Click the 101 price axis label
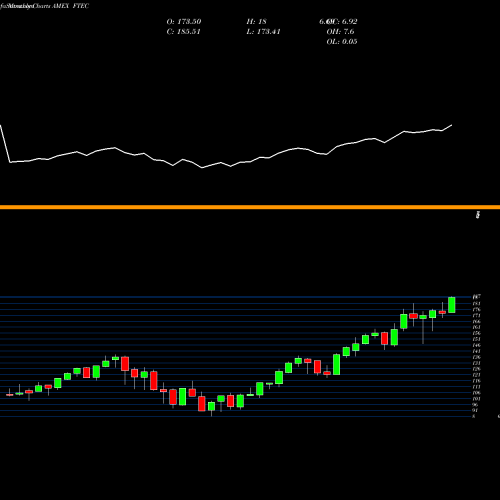 476,399
